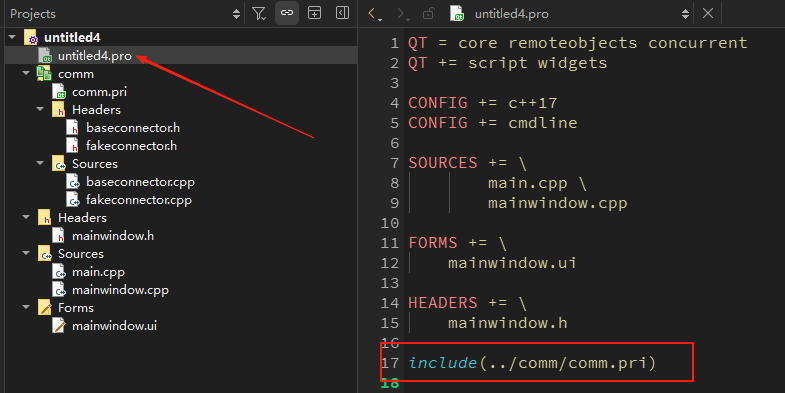This screenshot has height=393, width=785.
Task: Open the Projects view selector dropdown
Action: pyautogui.click(x=236, y=14)
